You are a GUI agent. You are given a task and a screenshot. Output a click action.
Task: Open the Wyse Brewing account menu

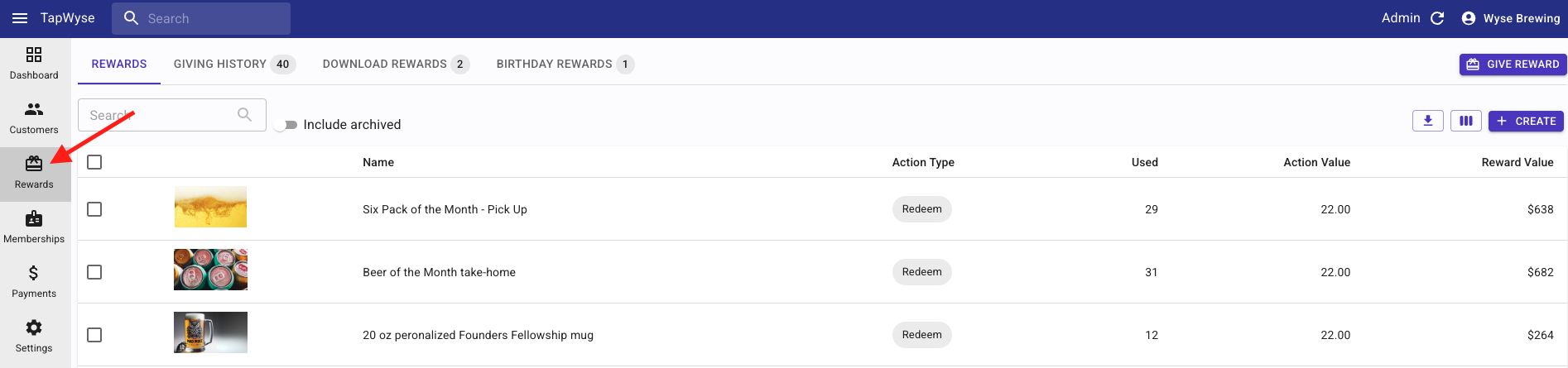pyautogui.click(x=1512, y=18)
